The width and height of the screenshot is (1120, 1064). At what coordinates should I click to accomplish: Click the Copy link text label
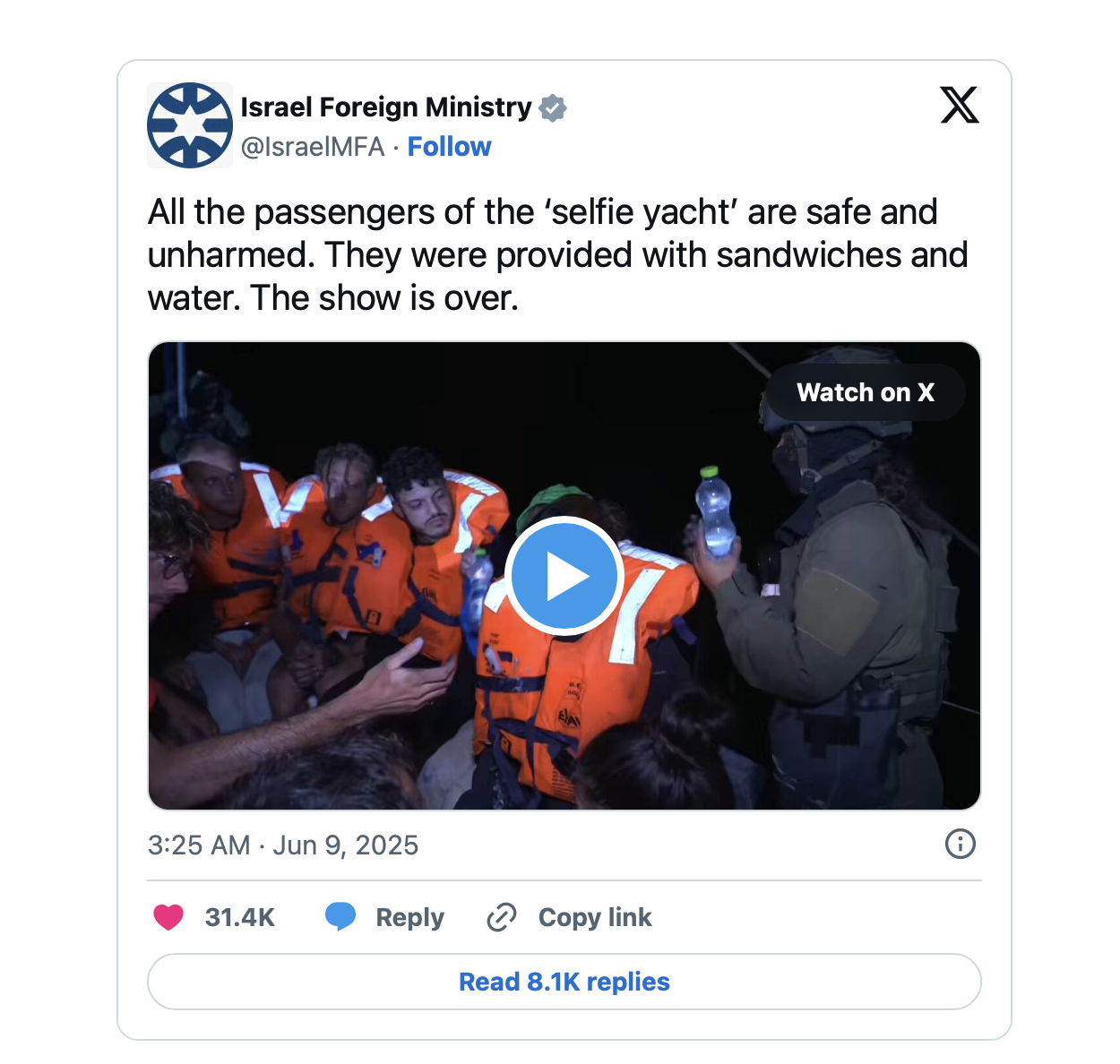(595, 917)
